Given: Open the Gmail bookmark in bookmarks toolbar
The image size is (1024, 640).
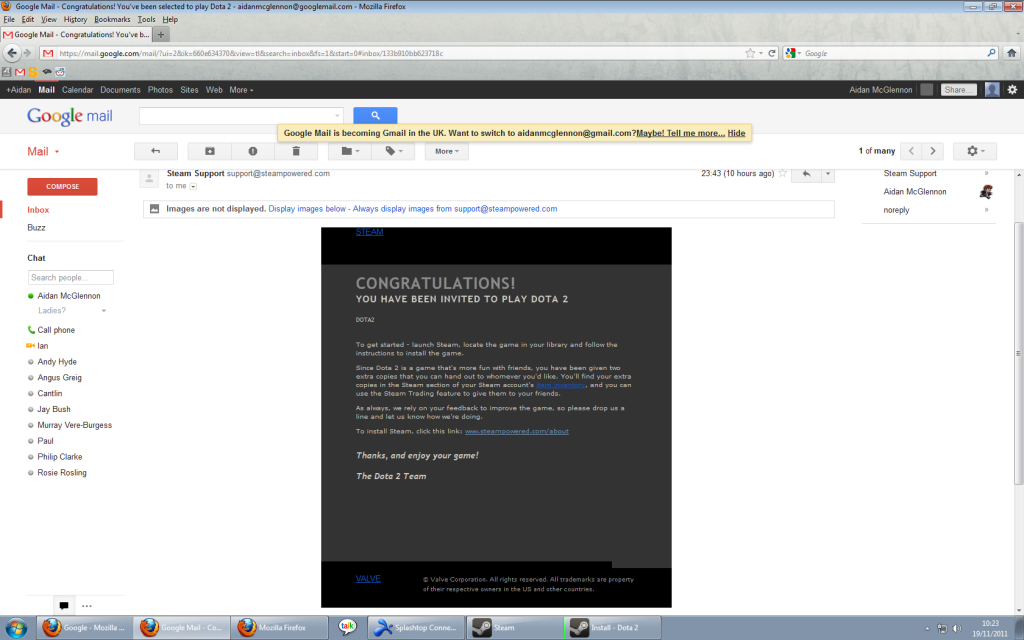Looking at the screenshot, I should click(20, 72).
